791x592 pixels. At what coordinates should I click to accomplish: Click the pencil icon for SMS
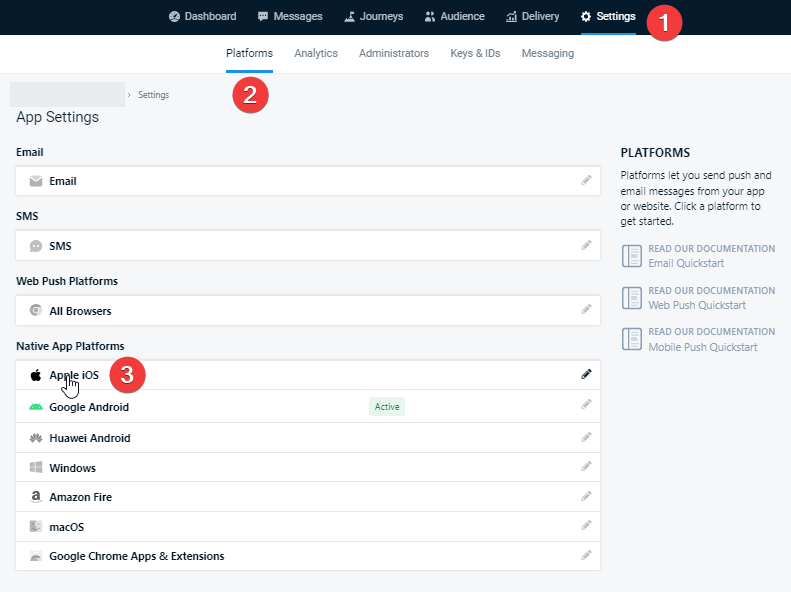586,245
